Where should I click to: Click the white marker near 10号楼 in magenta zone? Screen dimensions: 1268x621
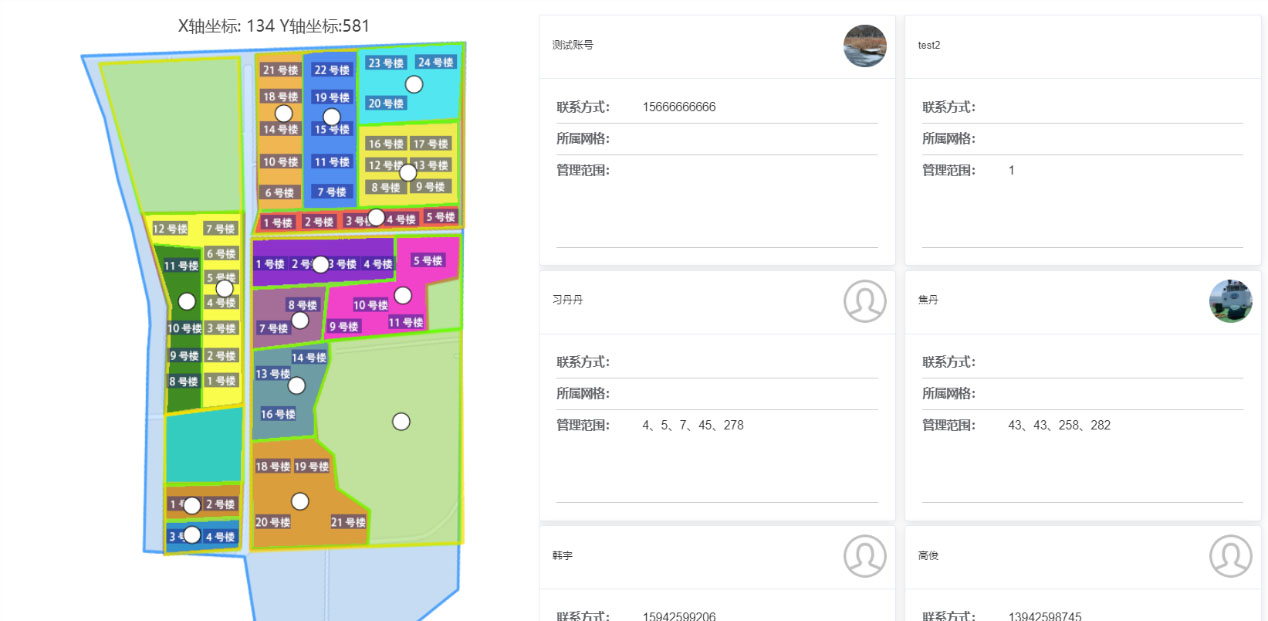403,295
